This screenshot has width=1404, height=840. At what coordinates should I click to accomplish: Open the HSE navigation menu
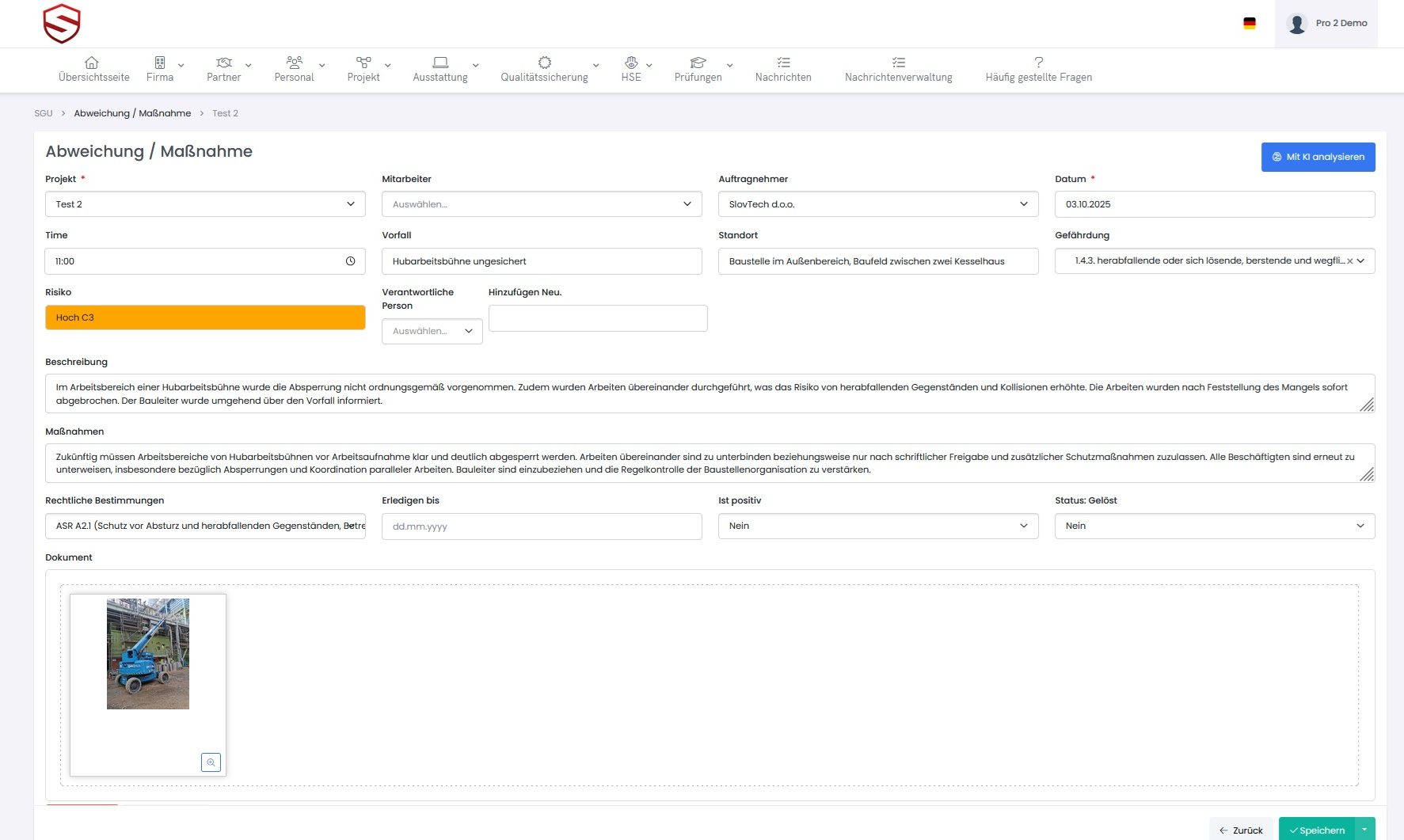[x=631, y=69]
